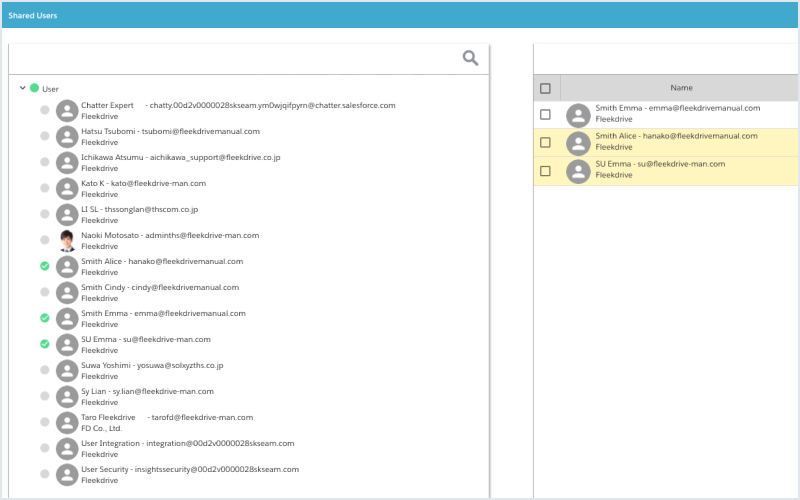Viewport: 800px width, 500px height.
Task: Focus the user search input field
Action: tap(235, 59)
